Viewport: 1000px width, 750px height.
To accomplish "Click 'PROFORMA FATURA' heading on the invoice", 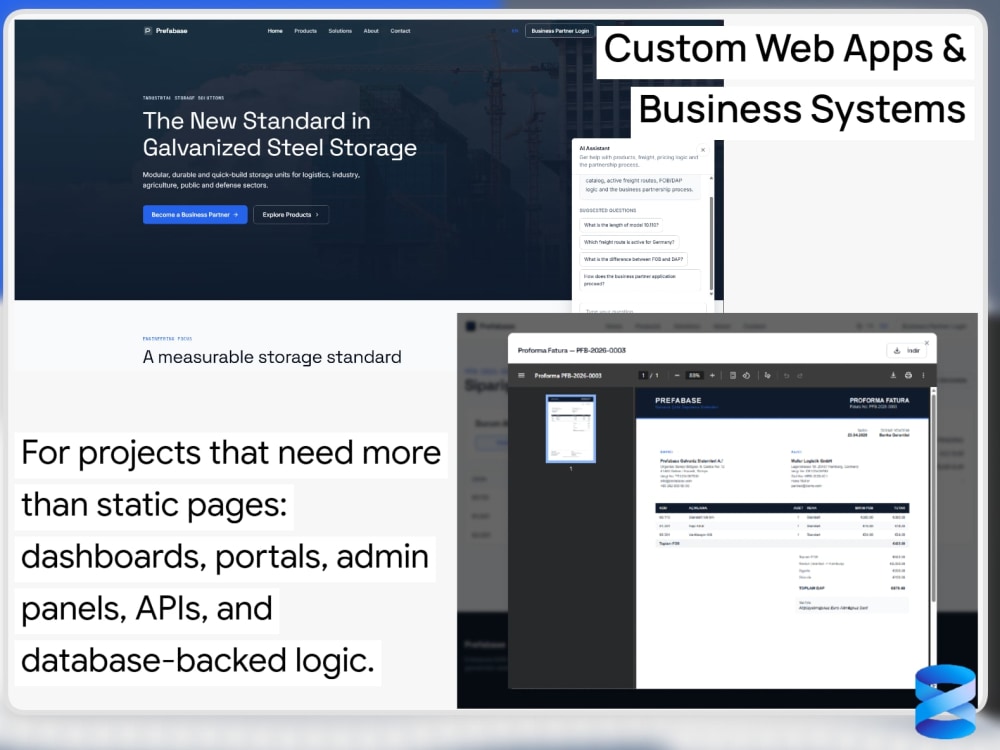I will pyautogui.click(x=879, y=400).
